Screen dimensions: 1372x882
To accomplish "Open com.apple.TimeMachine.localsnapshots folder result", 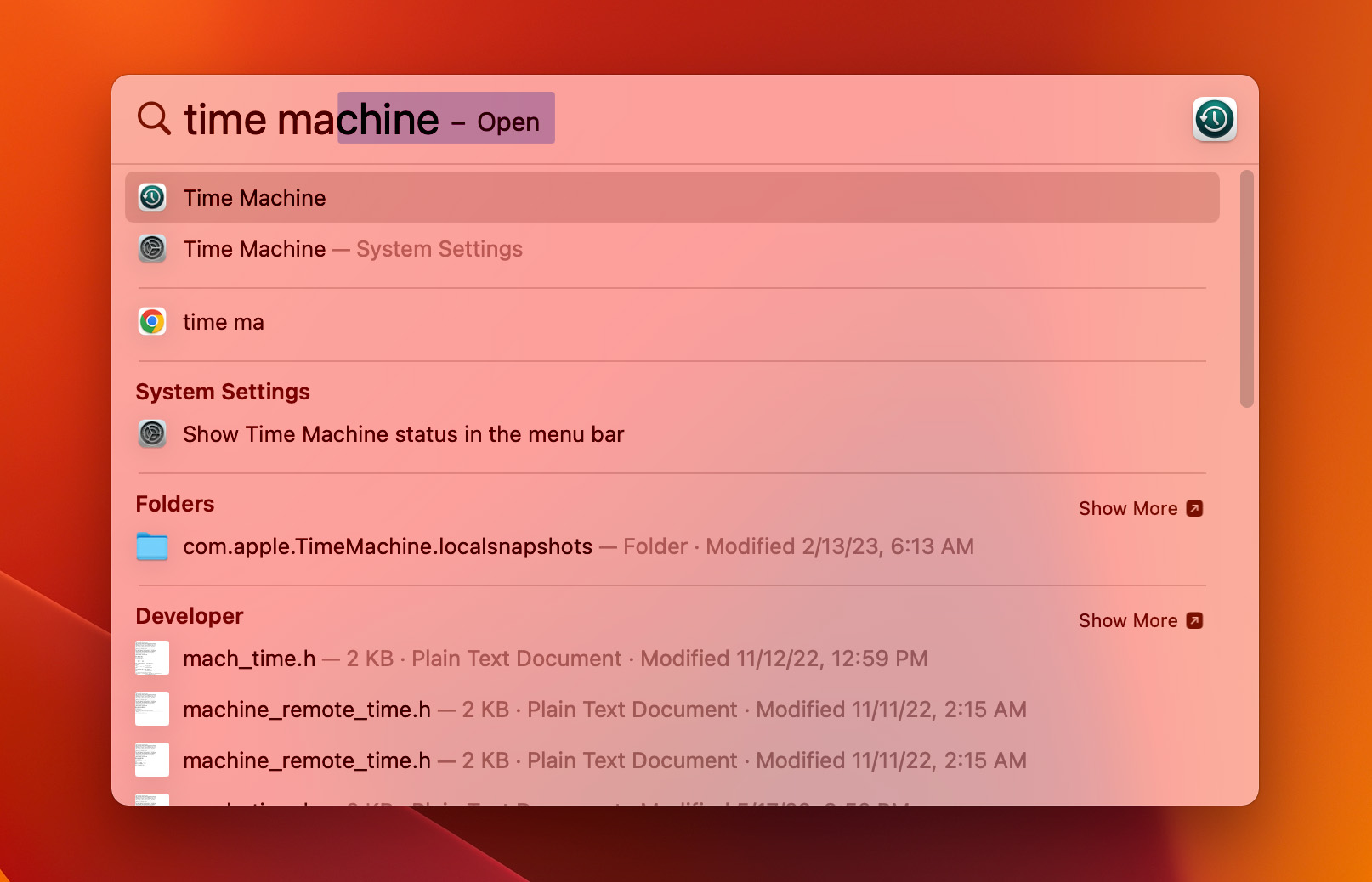I will [672, 546].
